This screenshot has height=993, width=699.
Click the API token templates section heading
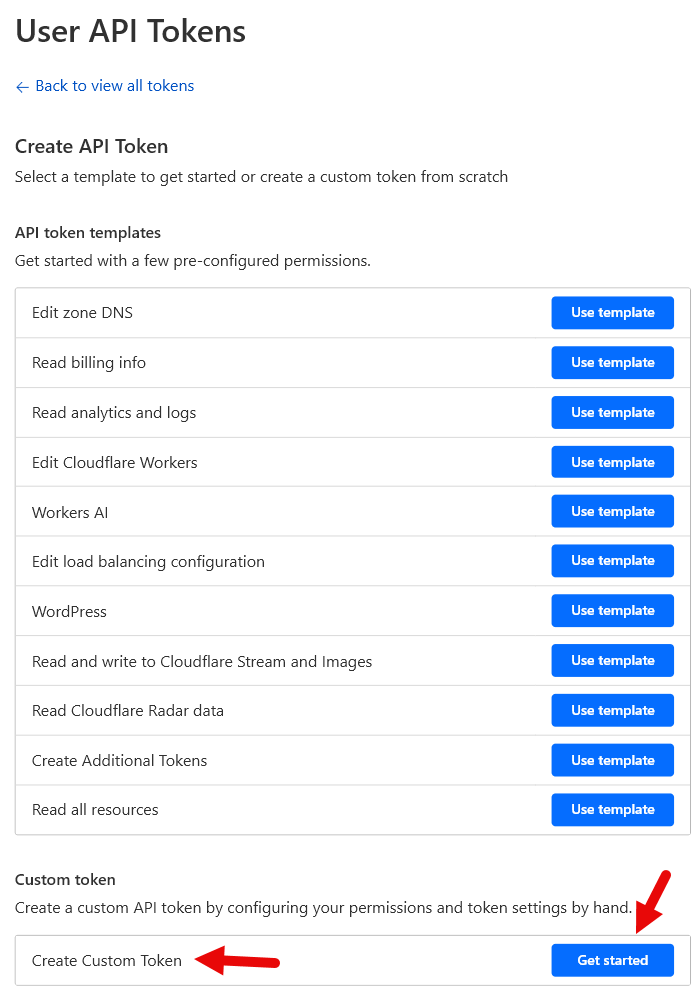pos(88,233)
